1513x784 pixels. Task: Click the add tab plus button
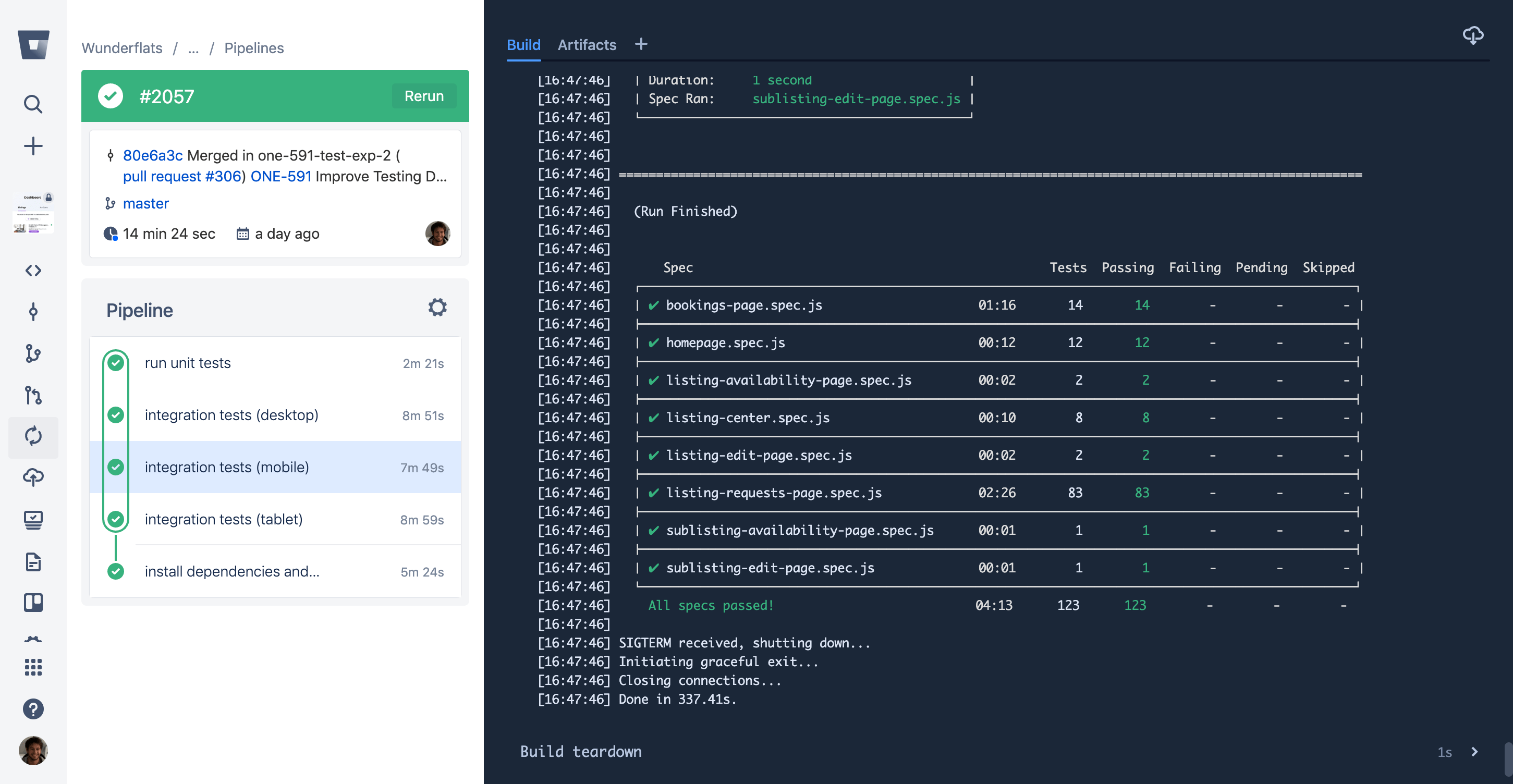(x=641, y=44)
